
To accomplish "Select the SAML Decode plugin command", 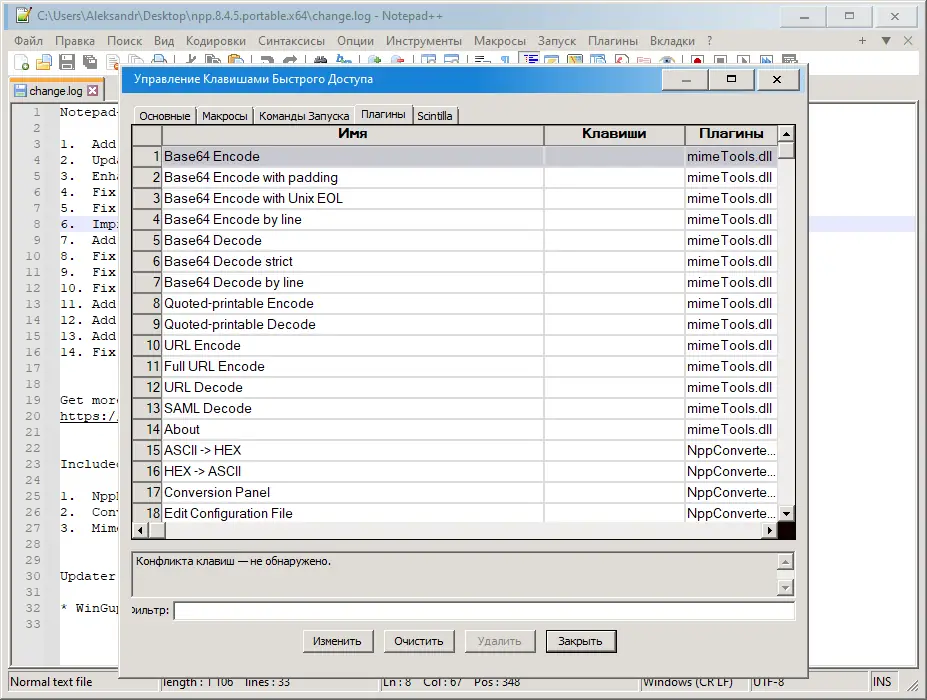I will click(x=300, y=408).
